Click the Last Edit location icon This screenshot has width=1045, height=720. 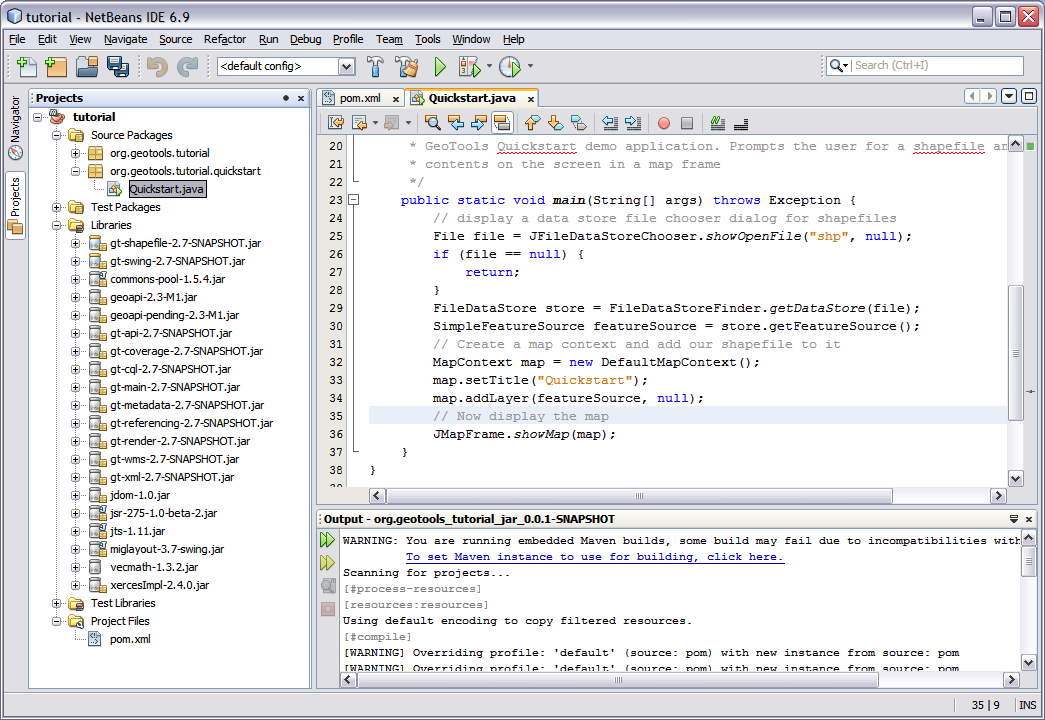pos(336,123)
